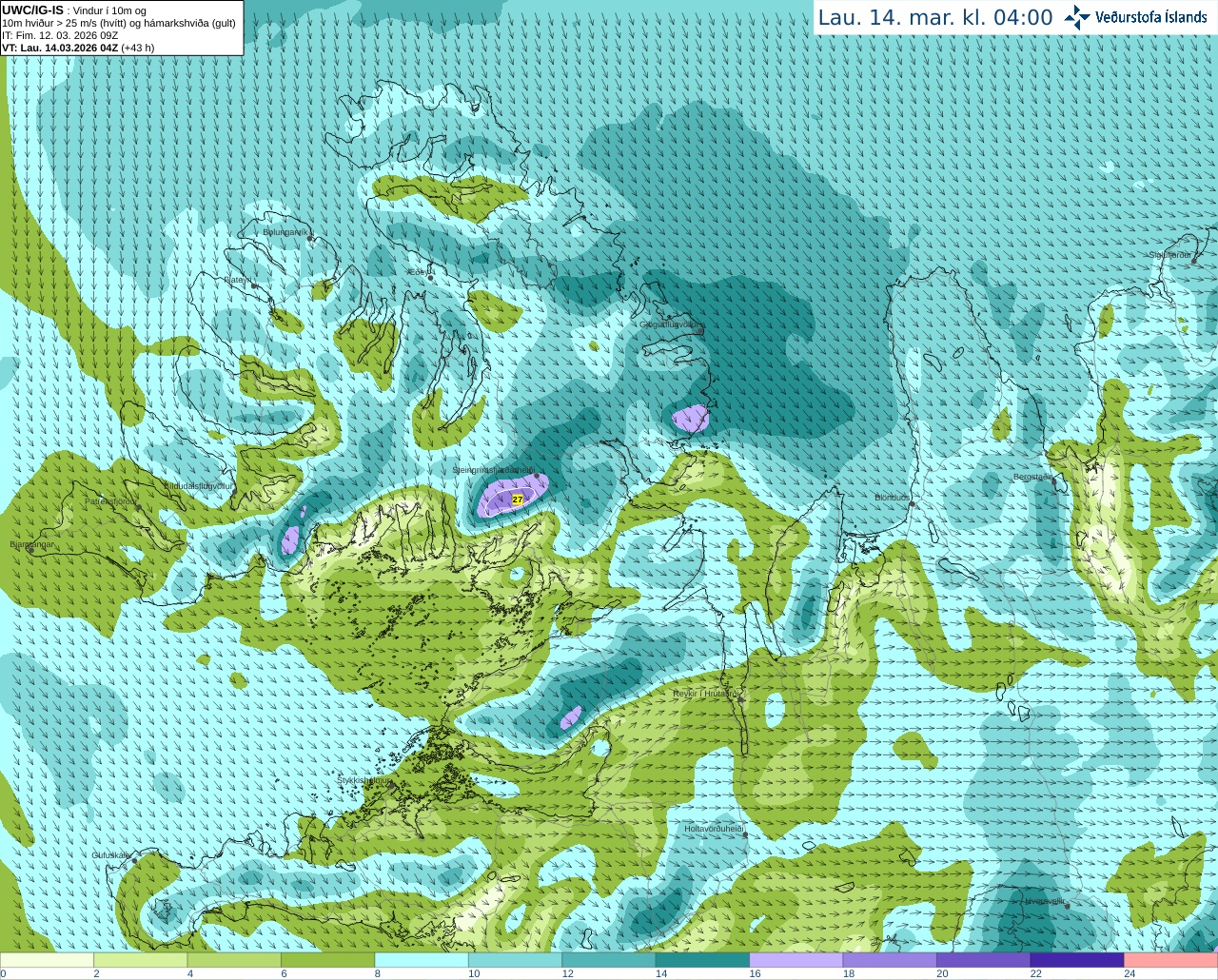Click the 12–14 m/s teal legend swatch
Screen dimensions: 1218x980
[x=609, y=960]
